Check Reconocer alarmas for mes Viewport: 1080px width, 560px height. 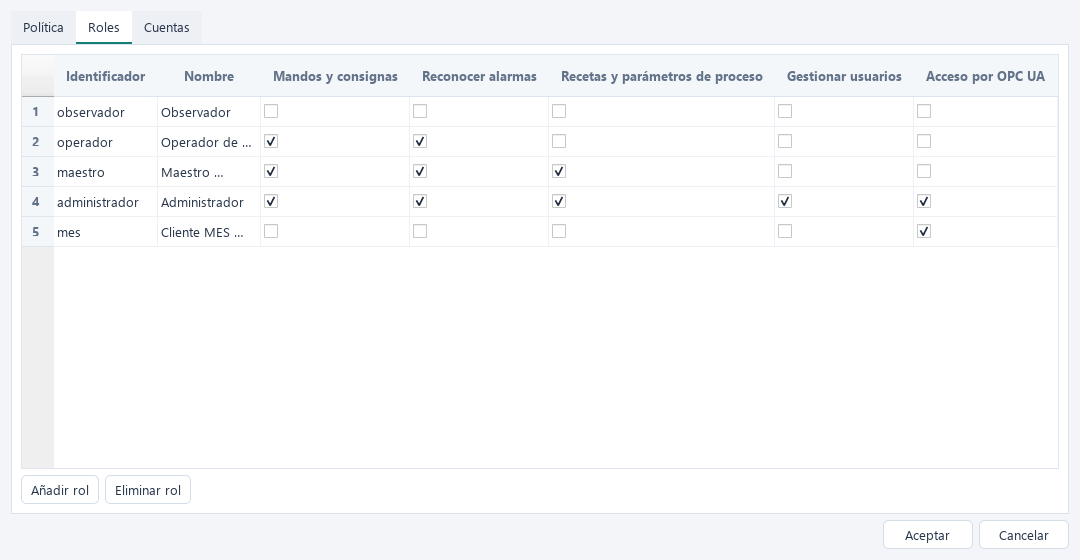pos(420,231)
